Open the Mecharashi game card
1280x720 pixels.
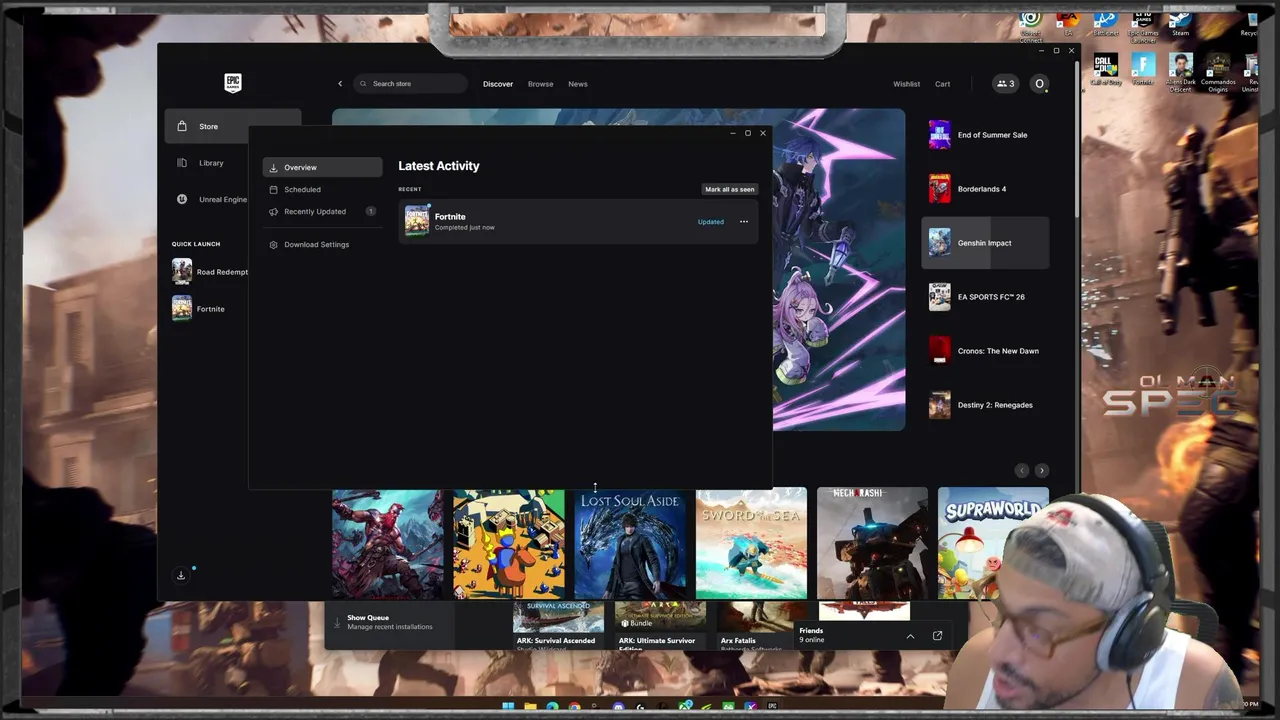coord(872,544)
